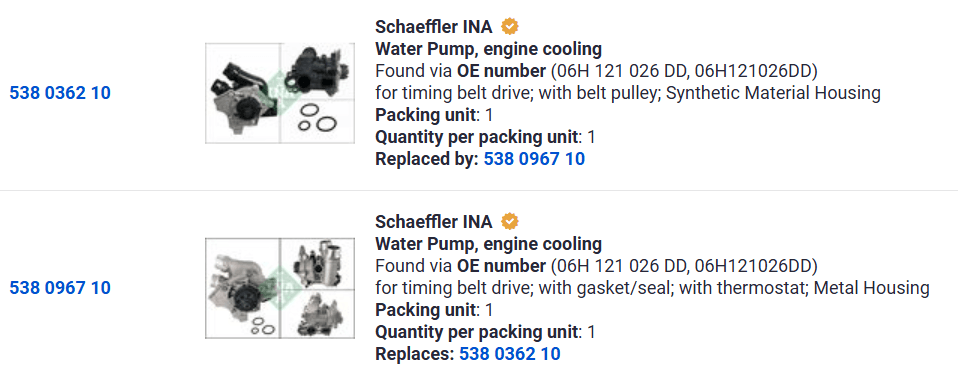Open article number 538 0362 10 beside black pump
This screenshot has height=382, width=958.
pos(60,93)
